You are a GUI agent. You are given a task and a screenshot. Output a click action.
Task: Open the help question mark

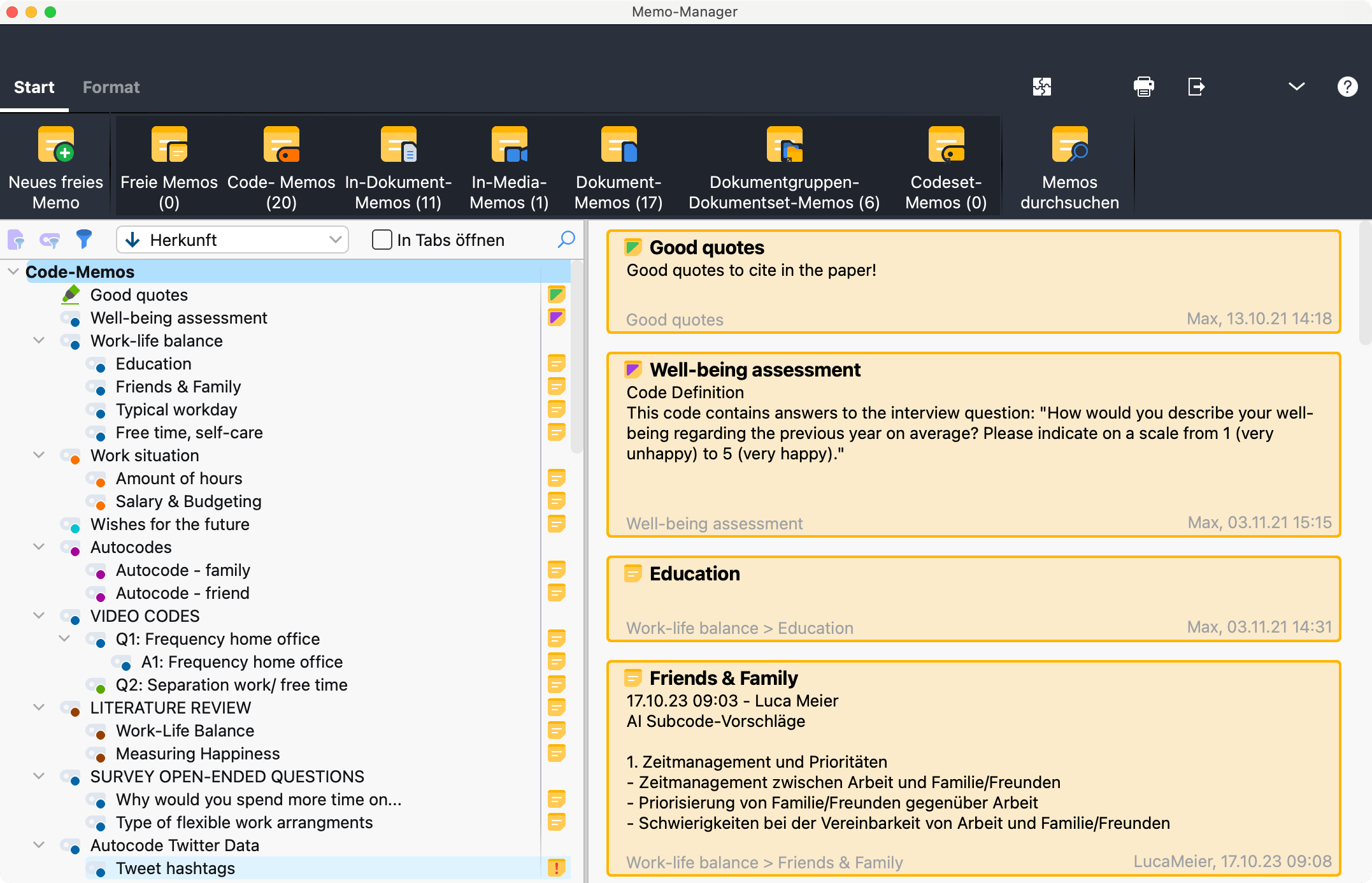click(1347, 87)
